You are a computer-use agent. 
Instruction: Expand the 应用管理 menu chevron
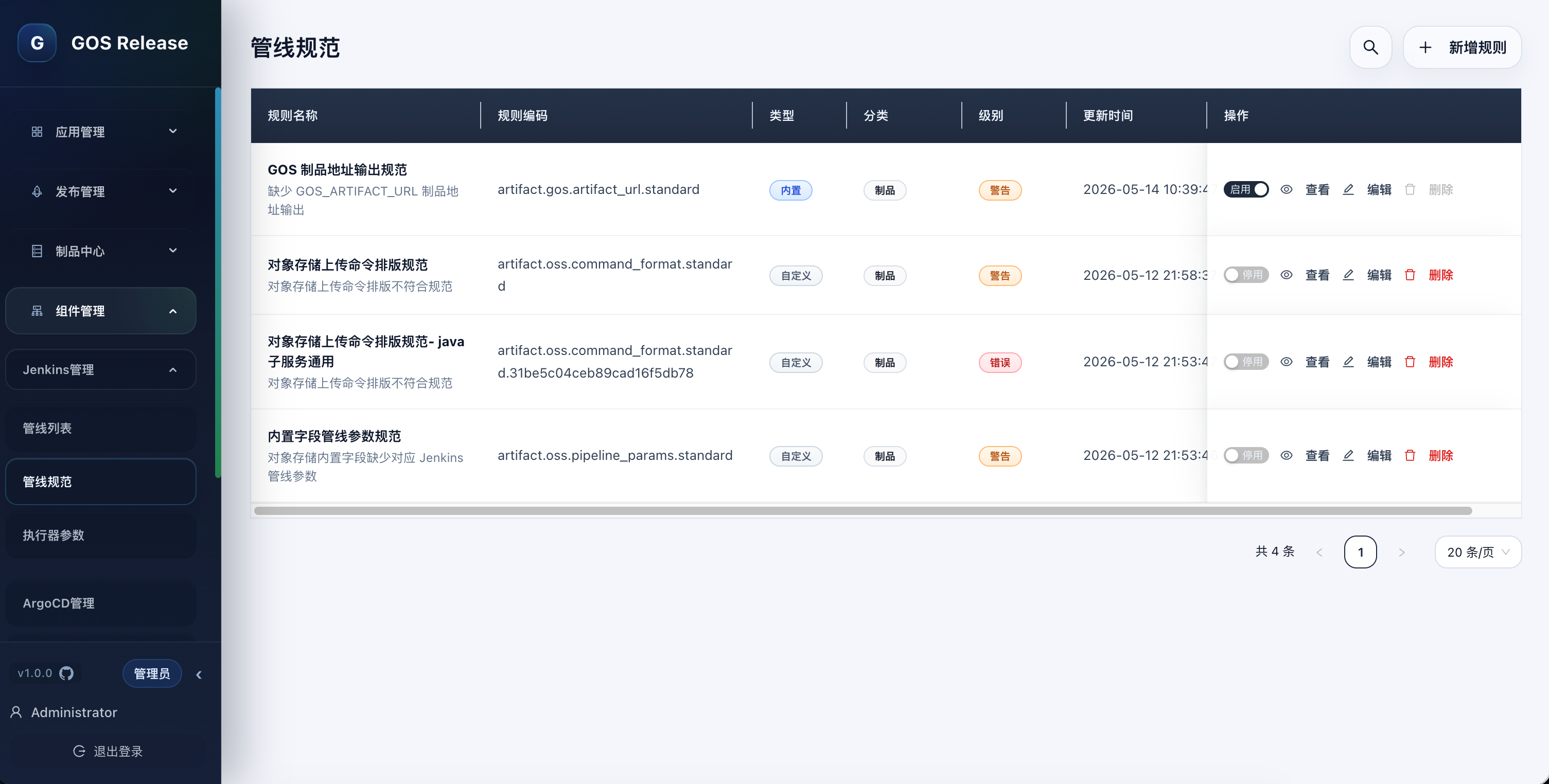(173, 131)
